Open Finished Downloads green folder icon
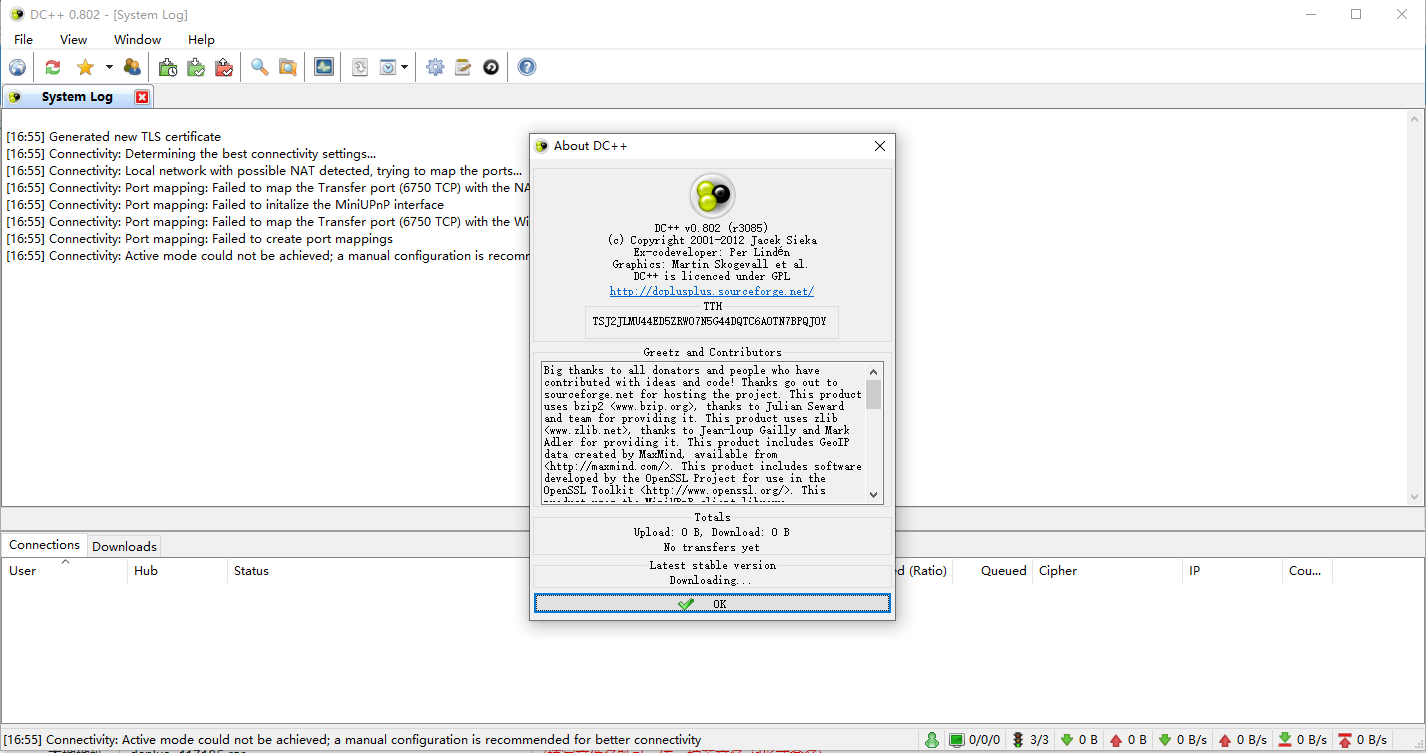 coord(196,67)
